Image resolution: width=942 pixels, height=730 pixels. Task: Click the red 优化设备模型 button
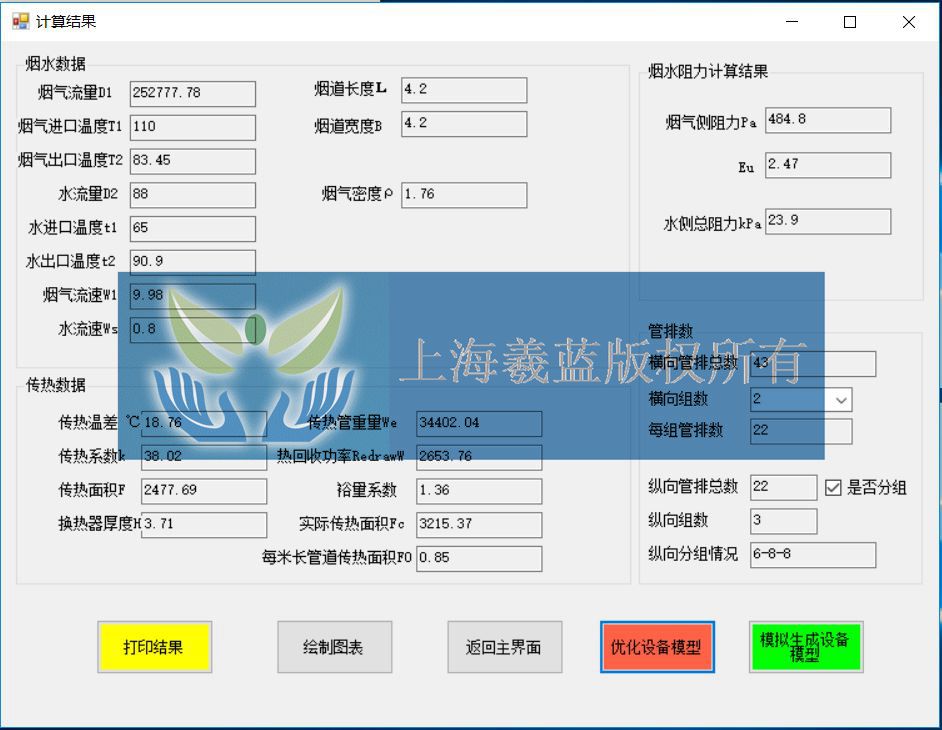(x=657, y=647)
